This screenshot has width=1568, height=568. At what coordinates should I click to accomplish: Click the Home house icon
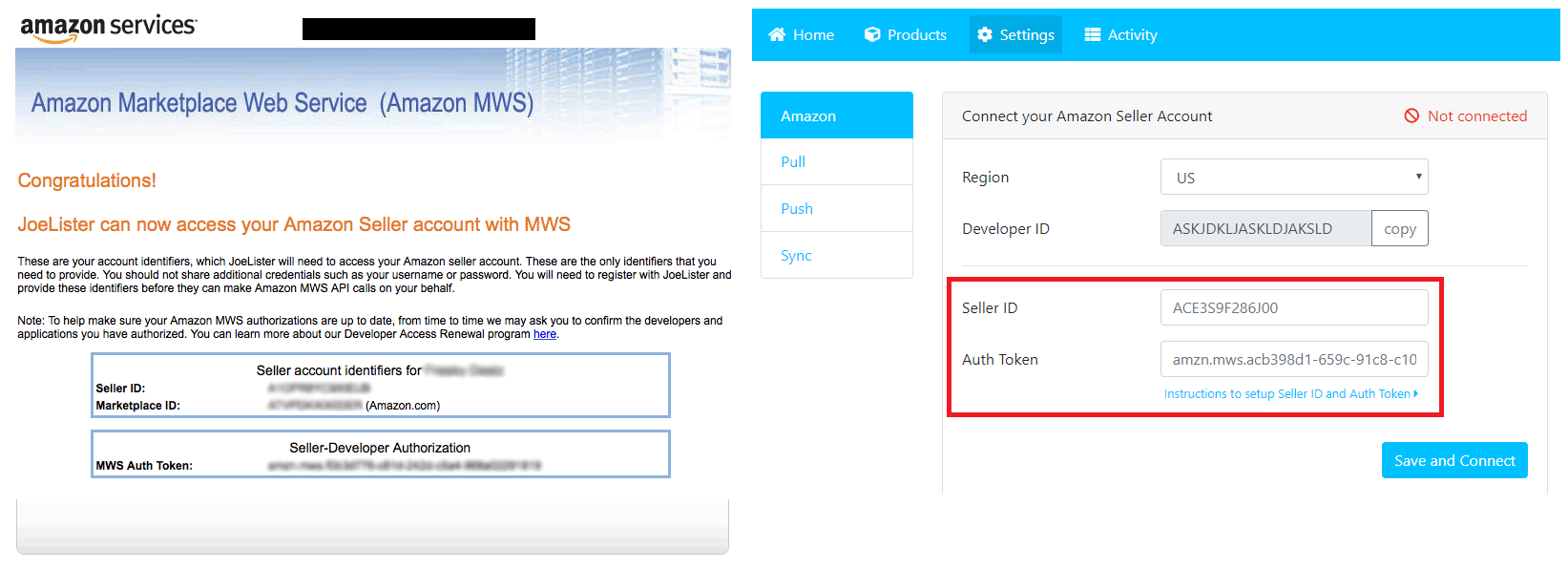[777, 34]
